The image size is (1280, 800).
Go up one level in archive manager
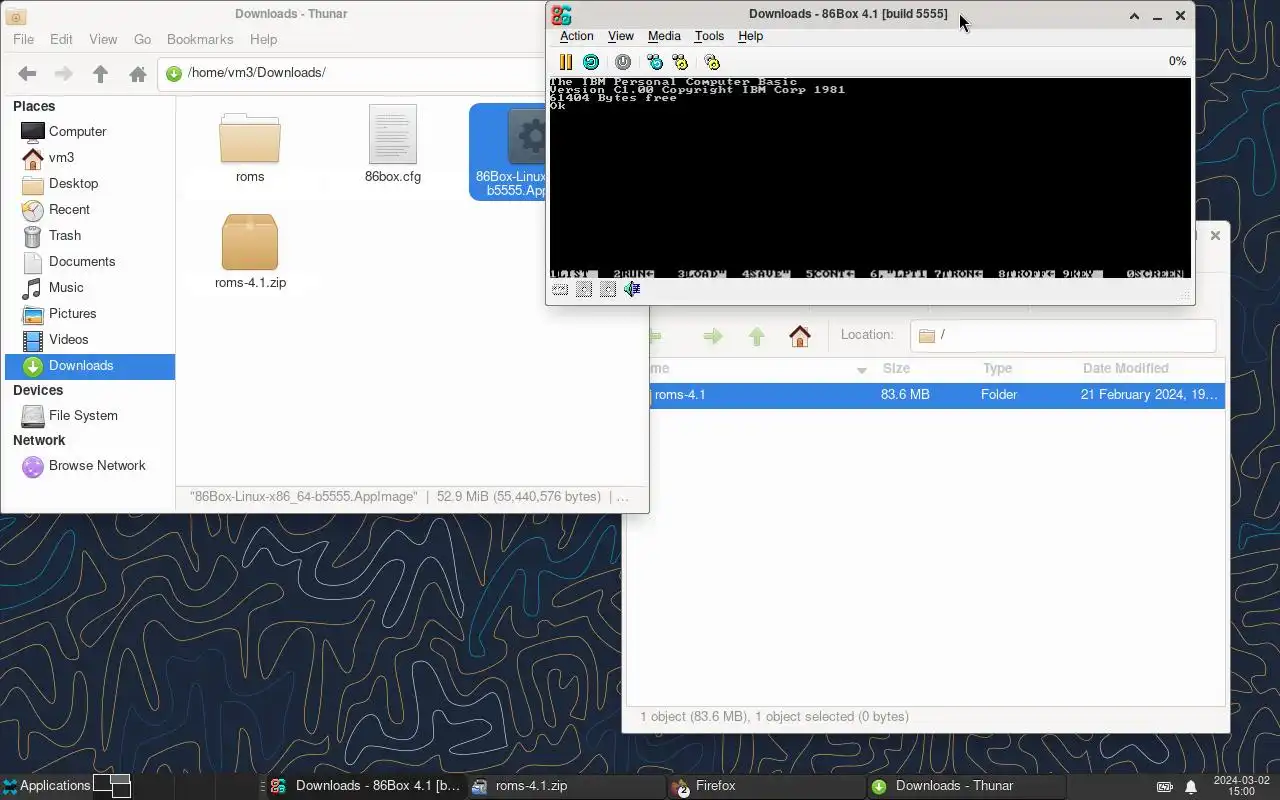[x=757, y=336]
